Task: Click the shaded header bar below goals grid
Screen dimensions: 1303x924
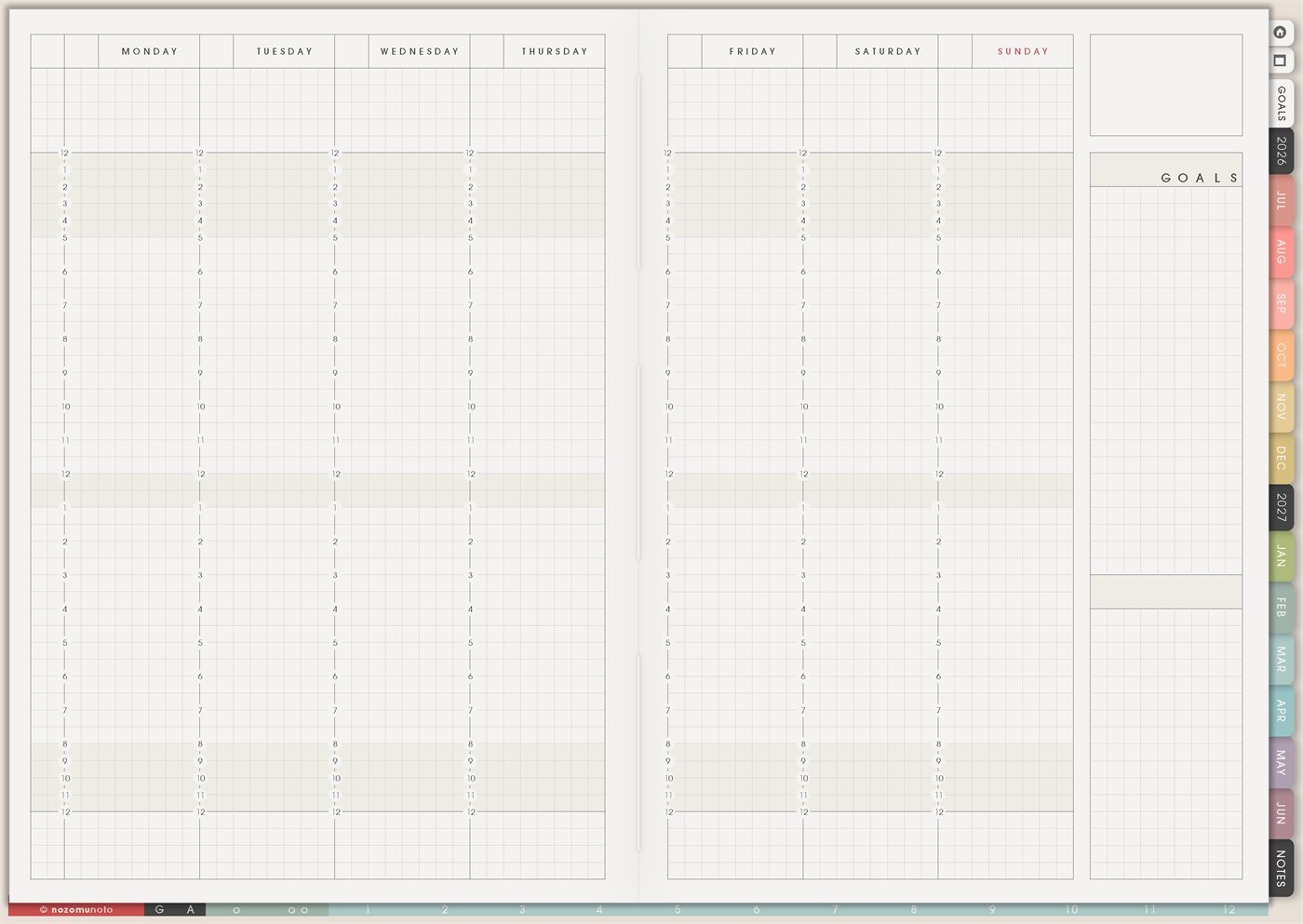Action: (1166, 592)
